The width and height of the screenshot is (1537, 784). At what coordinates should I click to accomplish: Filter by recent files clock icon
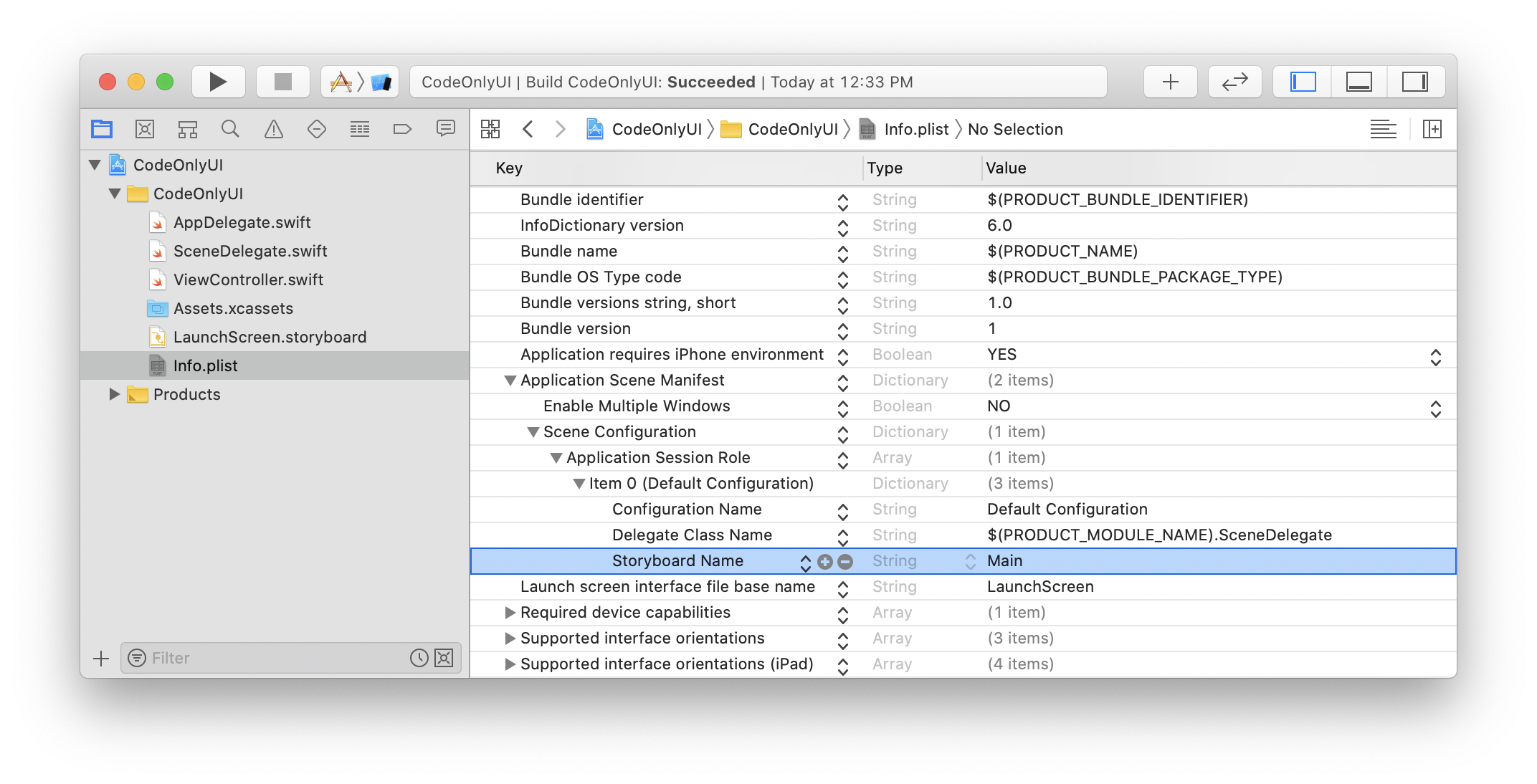click(419, 658)
